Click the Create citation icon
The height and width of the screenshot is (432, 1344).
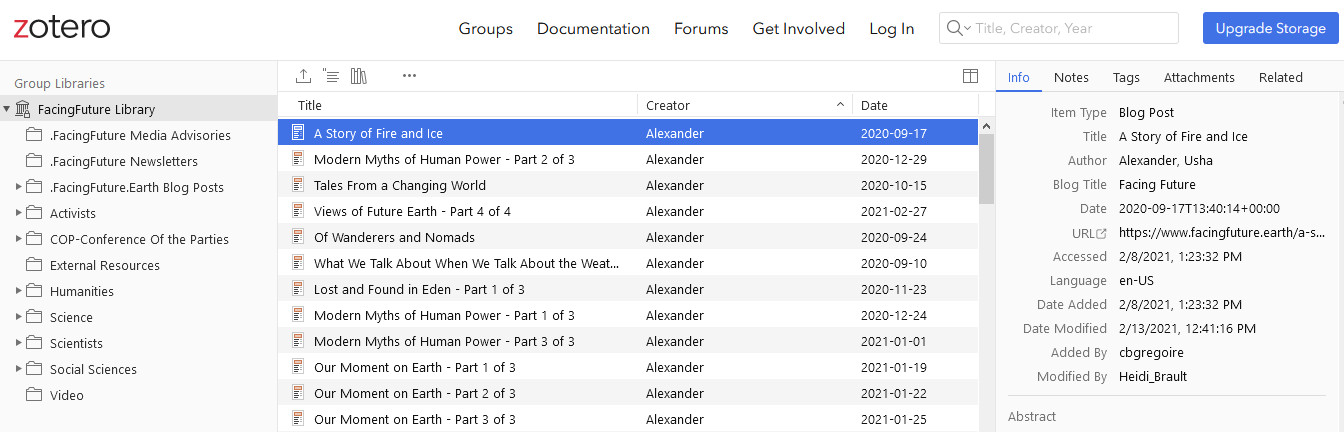(x=331, y=76)
